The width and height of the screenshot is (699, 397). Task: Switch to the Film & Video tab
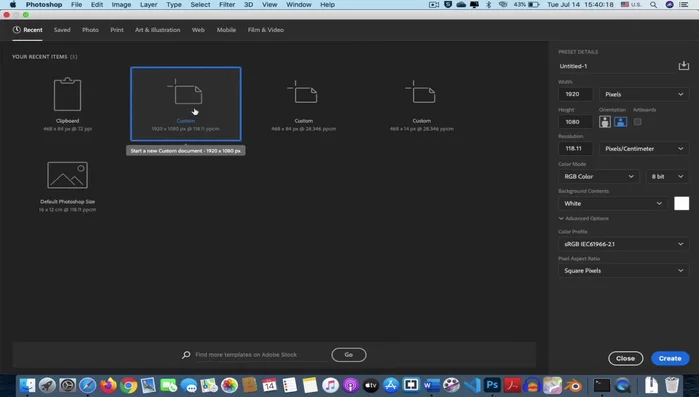point(266,30)
